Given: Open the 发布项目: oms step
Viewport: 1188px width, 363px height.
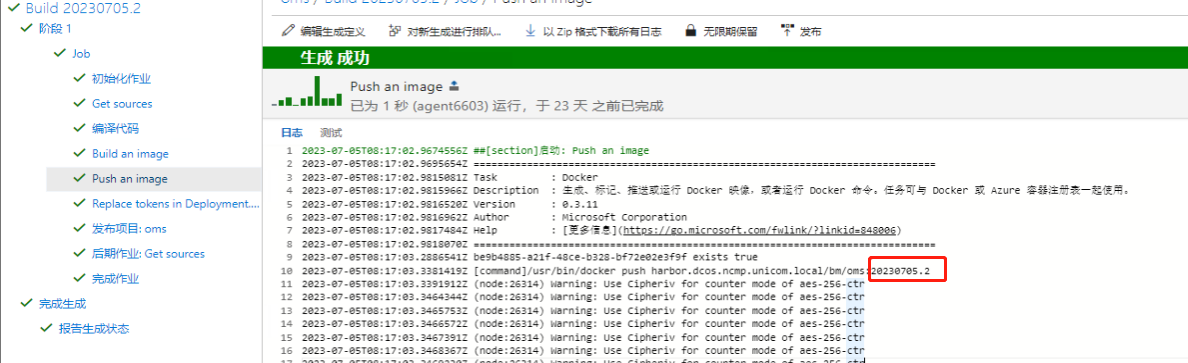Looking at the screenshot, I should click(129, 229).
